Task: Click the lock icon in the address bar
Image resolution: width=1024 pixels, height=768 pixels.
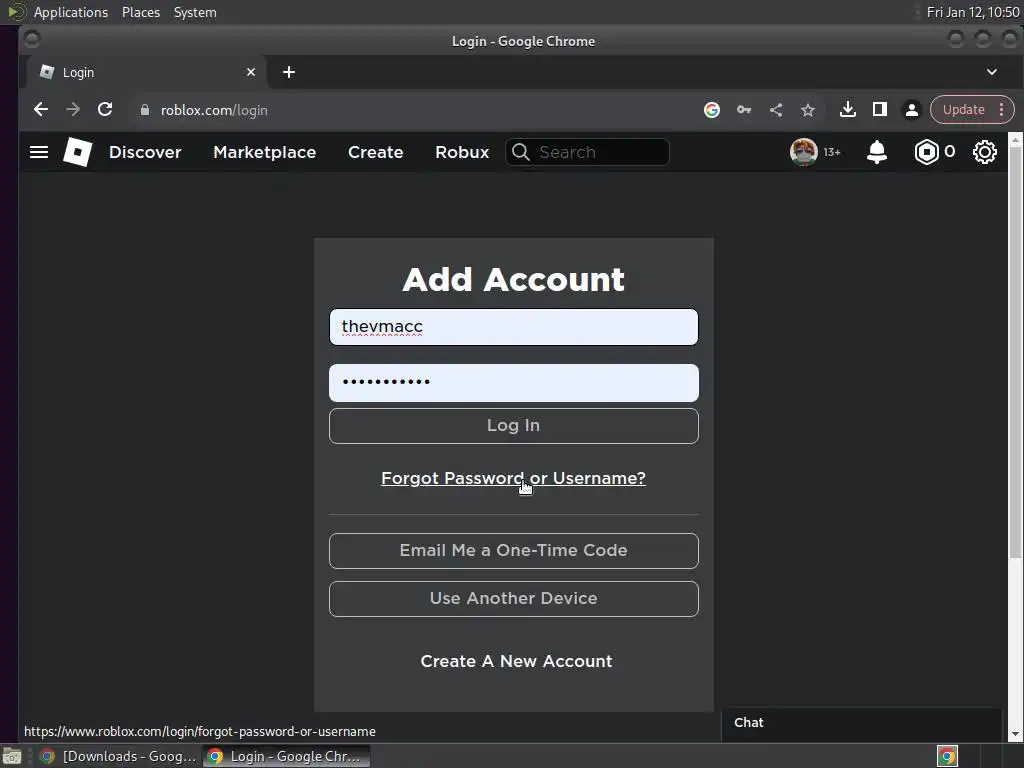Action: point(145,110)
